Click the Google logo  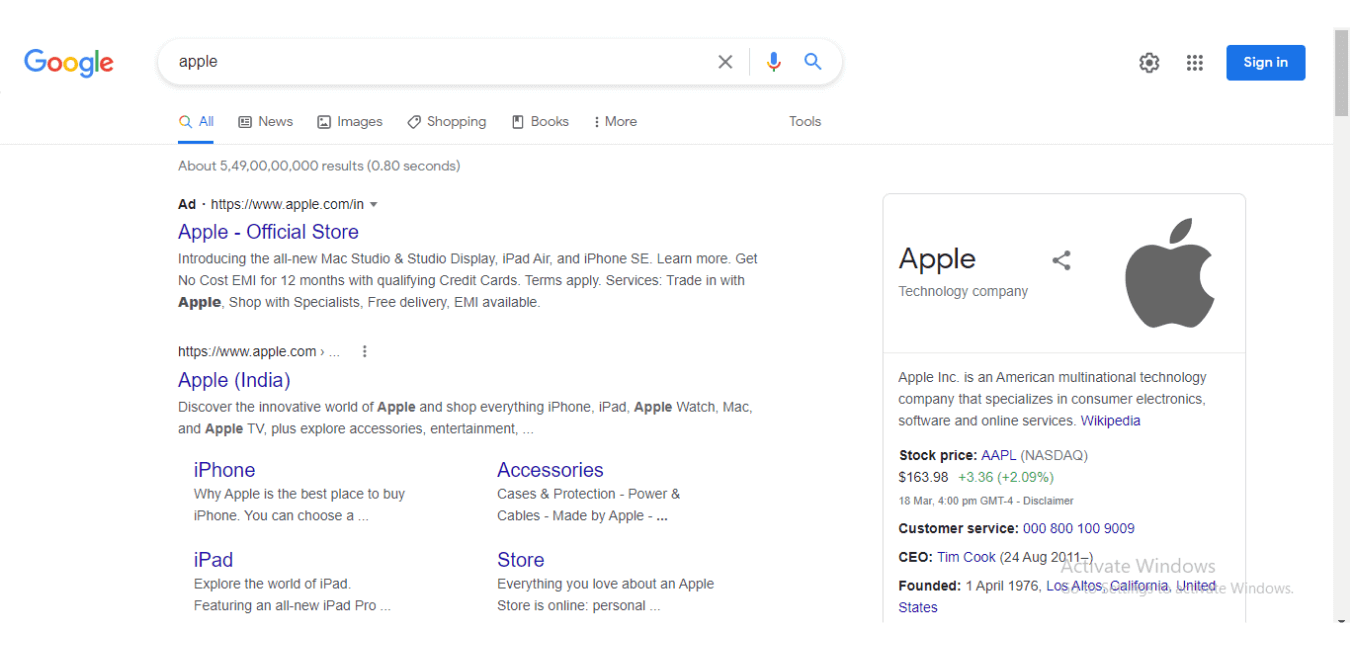pos(68,62)
